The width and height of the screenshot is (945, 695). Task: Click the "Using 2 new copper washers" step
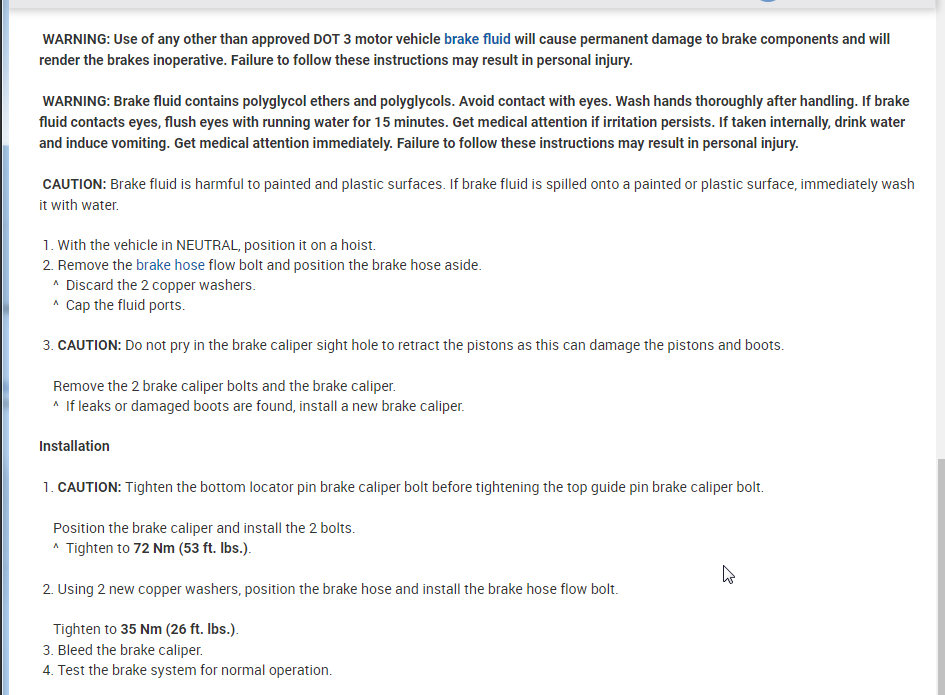[x=337, y=589]
